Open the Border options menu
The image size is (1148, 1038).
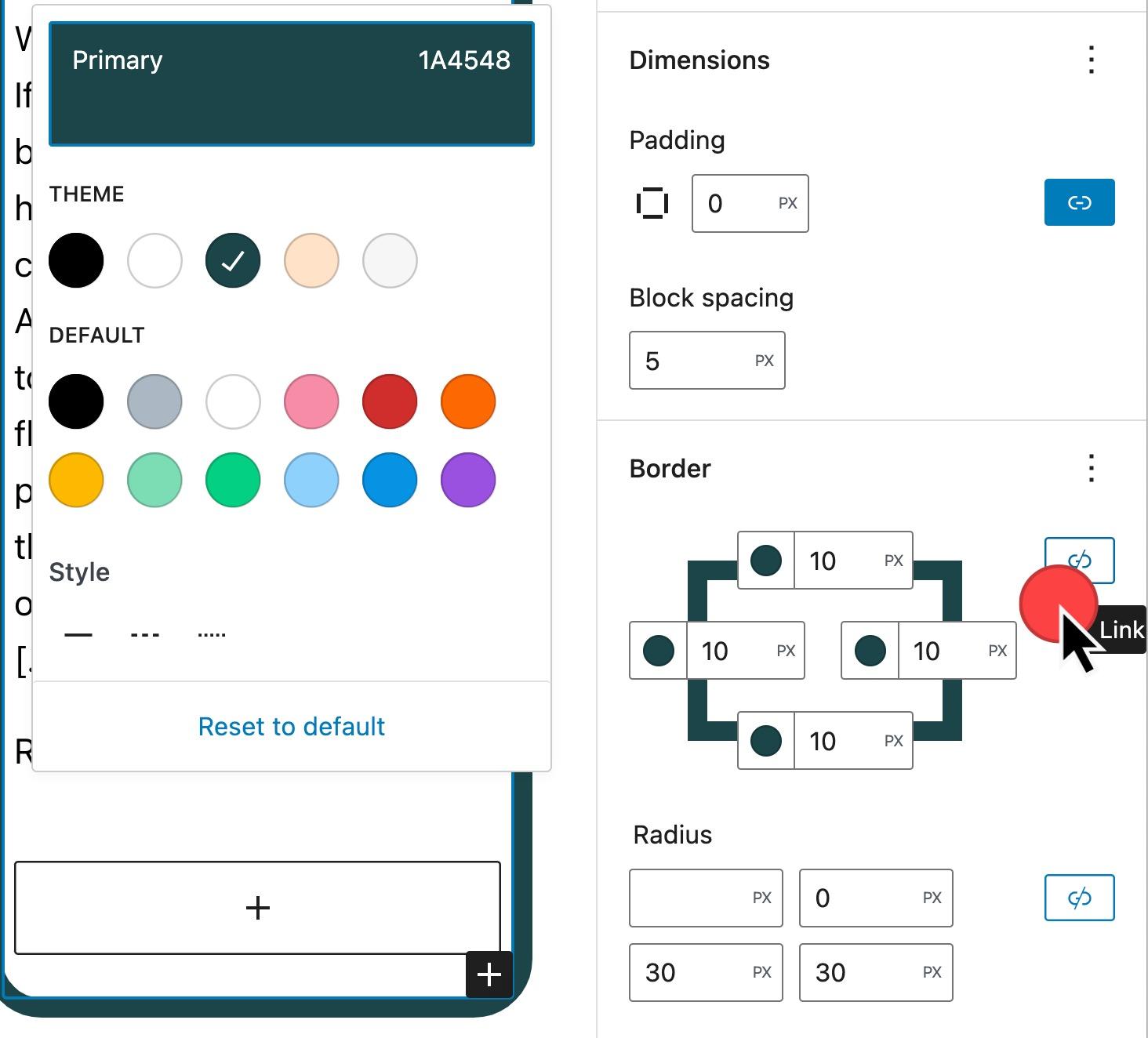coord(1091,469)
